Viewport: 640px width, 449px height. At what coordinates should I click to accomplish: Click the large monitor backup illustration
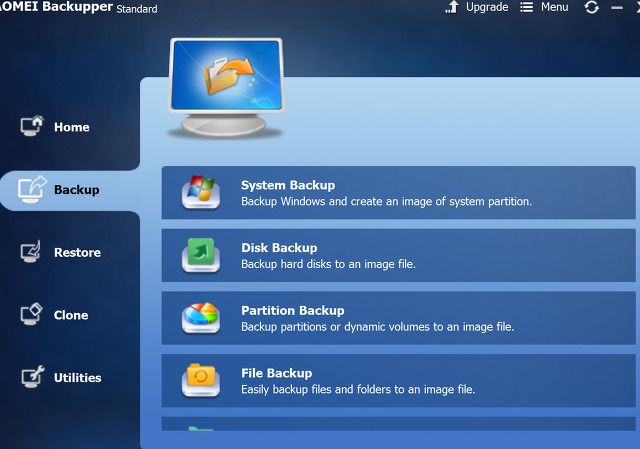[226, 88]
